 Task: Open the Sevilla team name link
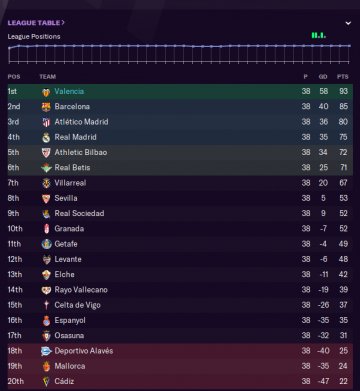(x=66, y=198)
